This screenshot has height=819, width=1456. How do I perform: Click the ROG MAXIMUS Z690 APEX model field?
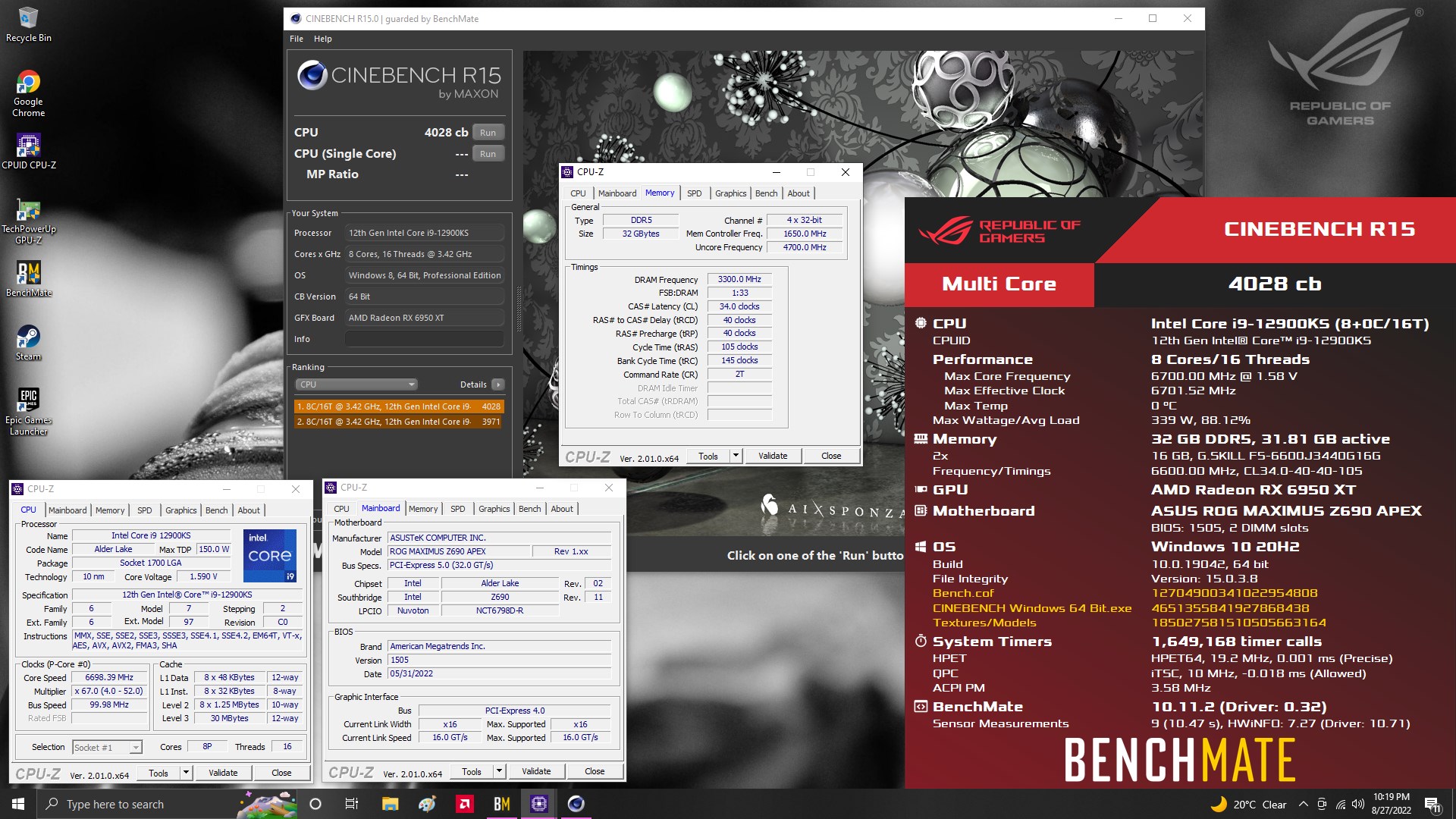458,551
